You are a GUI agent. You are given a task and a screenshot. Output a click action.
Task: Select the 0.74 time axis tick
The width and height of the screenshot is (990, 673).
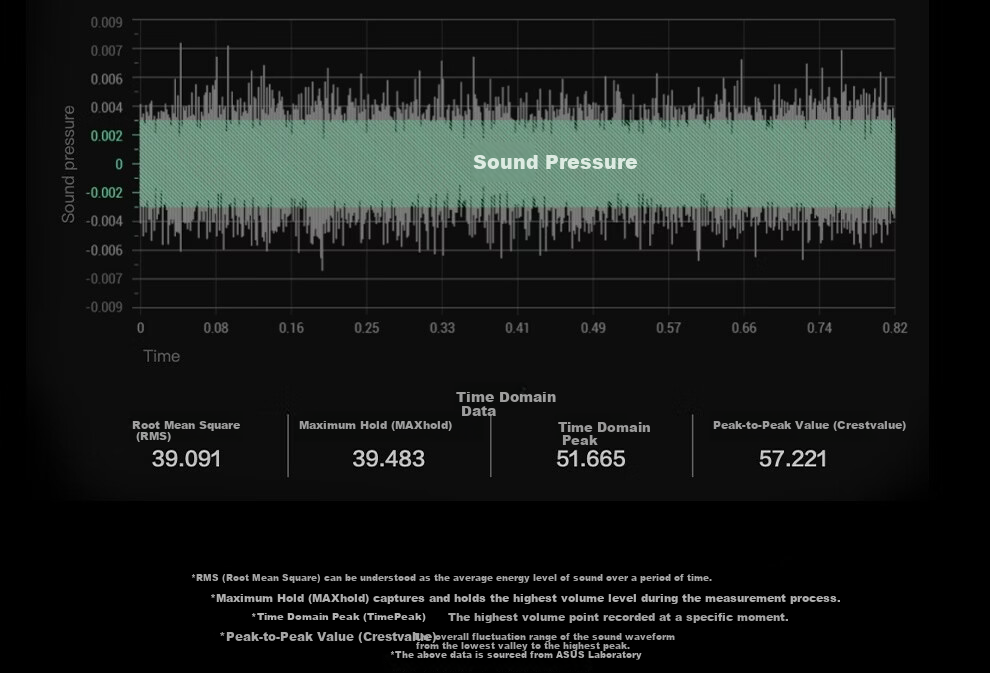point(819,328)
